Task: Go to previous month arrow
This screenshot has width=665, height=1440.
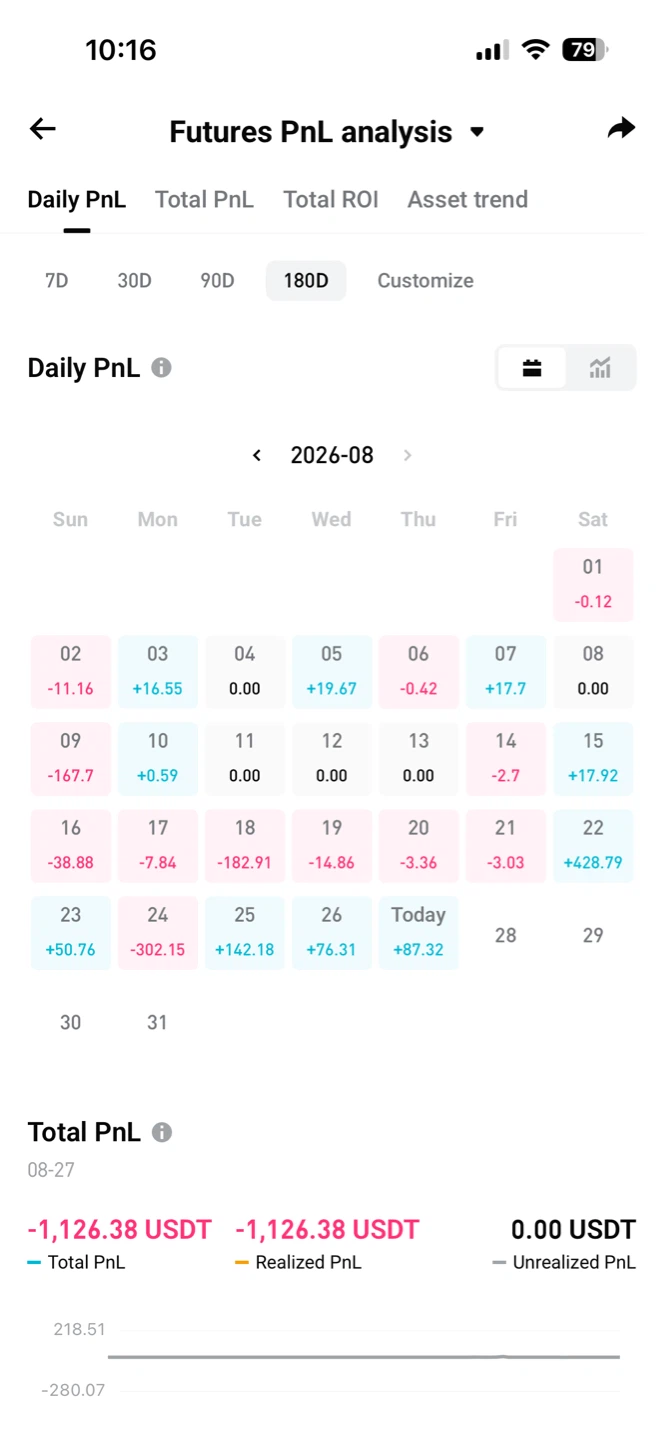Action: 257,455
